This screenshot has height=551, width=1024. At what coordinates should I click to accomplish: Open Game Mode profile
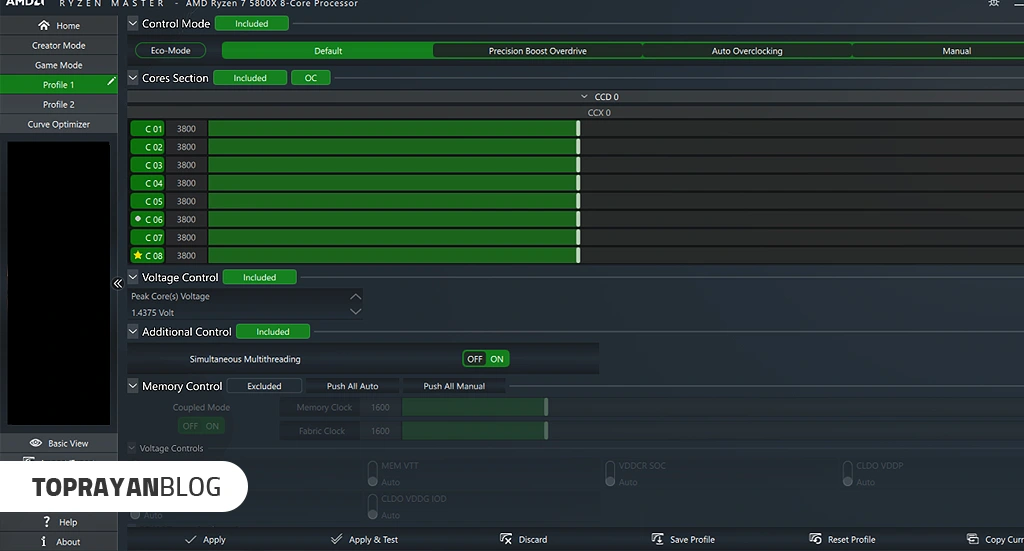59,65
